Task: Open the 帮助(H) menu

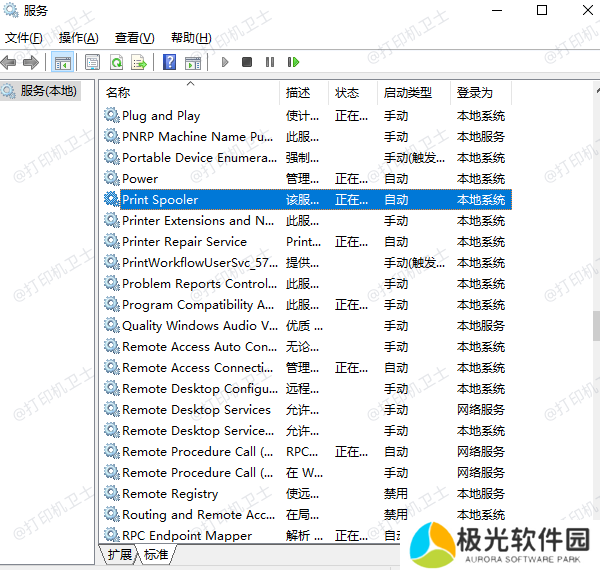Action: tap(191, 38)
